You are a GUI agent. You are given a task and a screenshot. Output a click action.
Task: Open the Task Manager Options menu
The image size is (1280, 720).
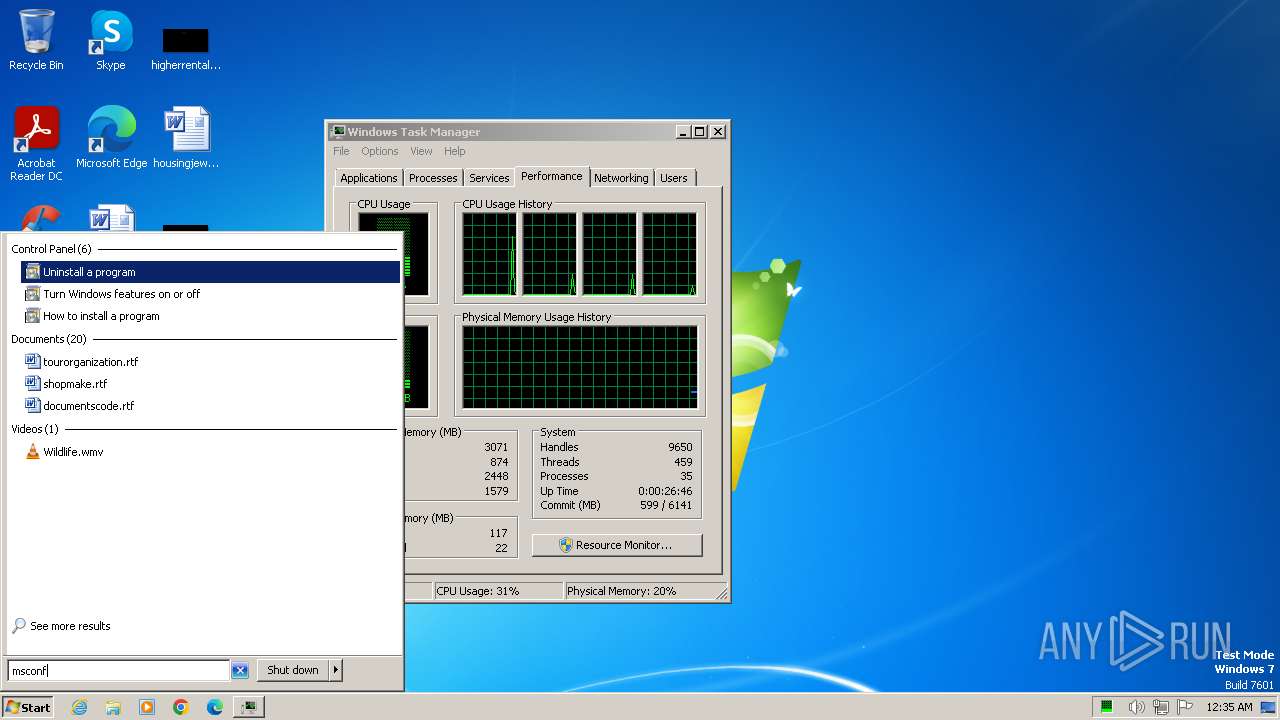380,151
